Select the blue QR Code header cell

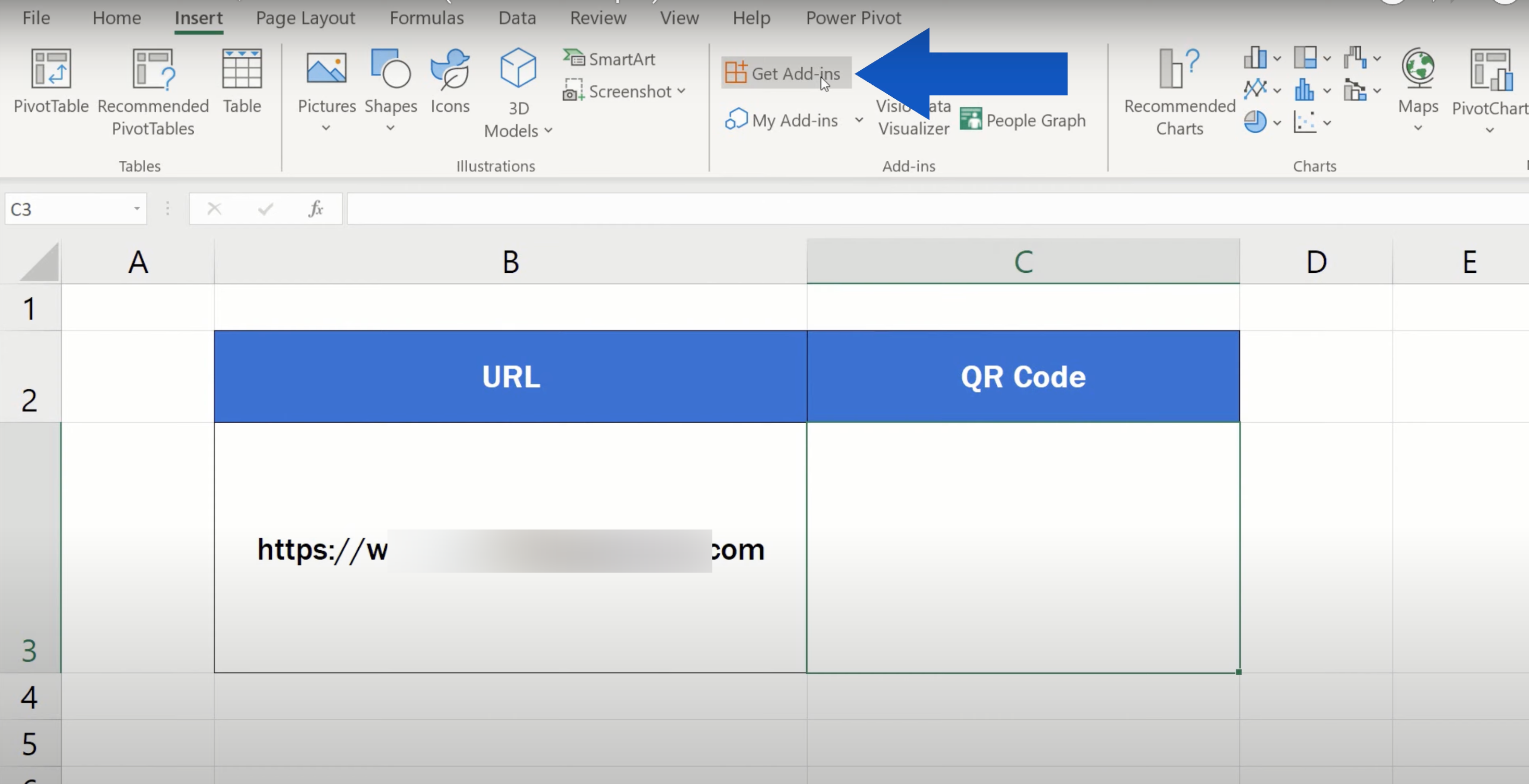coord(1023,377)
